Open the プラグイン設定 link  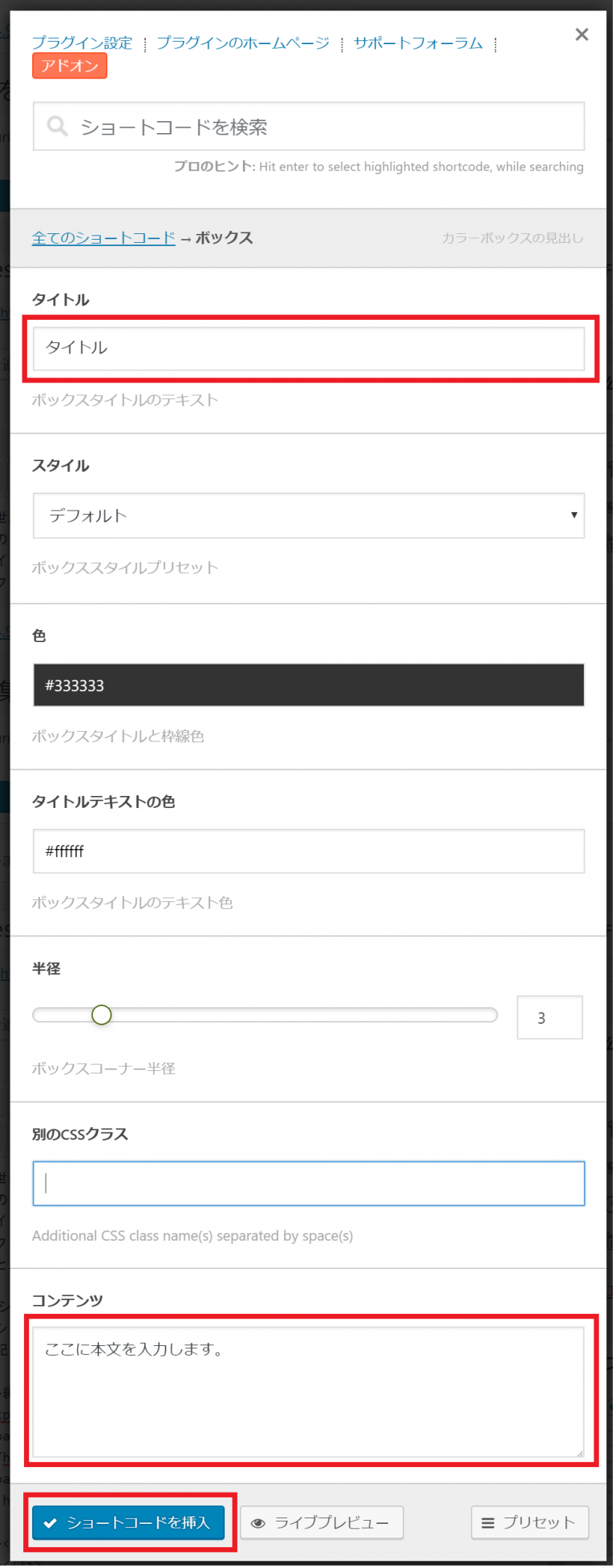tap(82, 43)
